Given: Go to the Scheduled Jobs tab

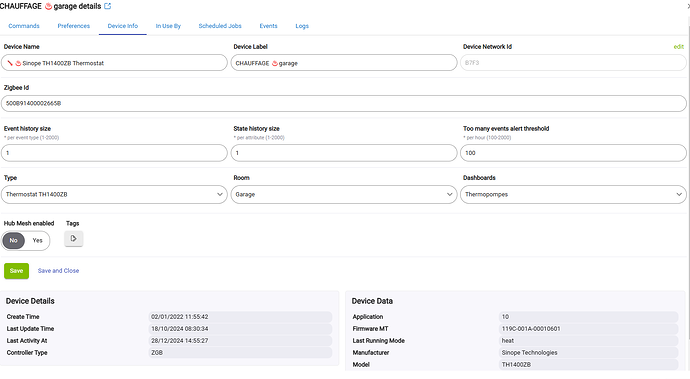Looking at the screenshot, I should pyautogui.click(x=220, y=26).
